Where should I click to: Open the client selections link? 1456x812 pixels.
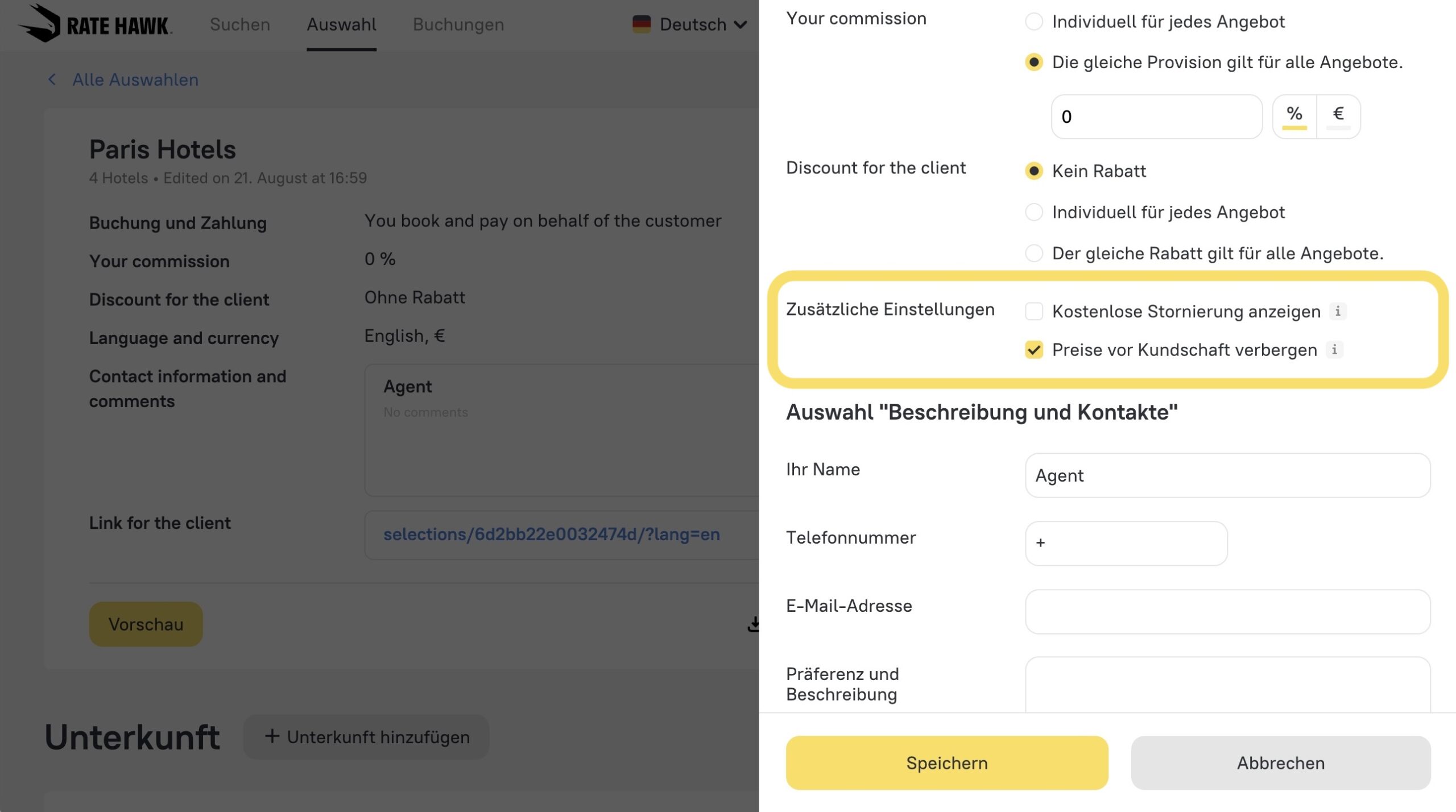coord(551,534)
